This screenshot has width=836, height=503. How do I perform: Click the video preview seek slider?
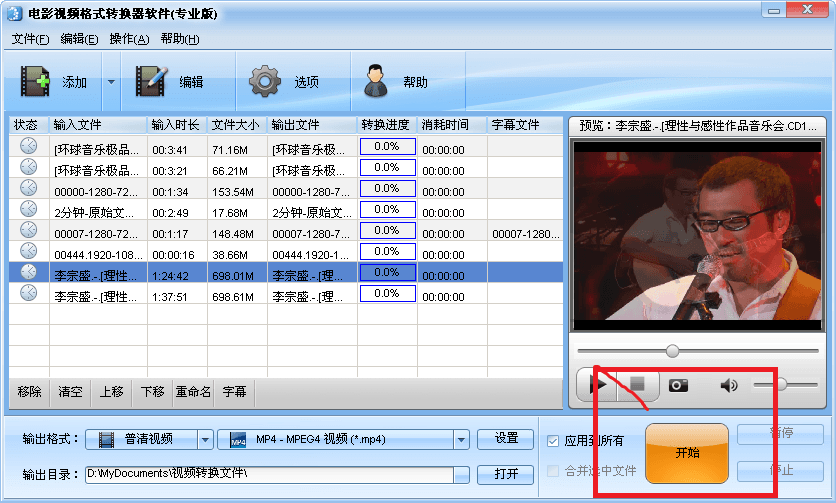tap(697, 351)
